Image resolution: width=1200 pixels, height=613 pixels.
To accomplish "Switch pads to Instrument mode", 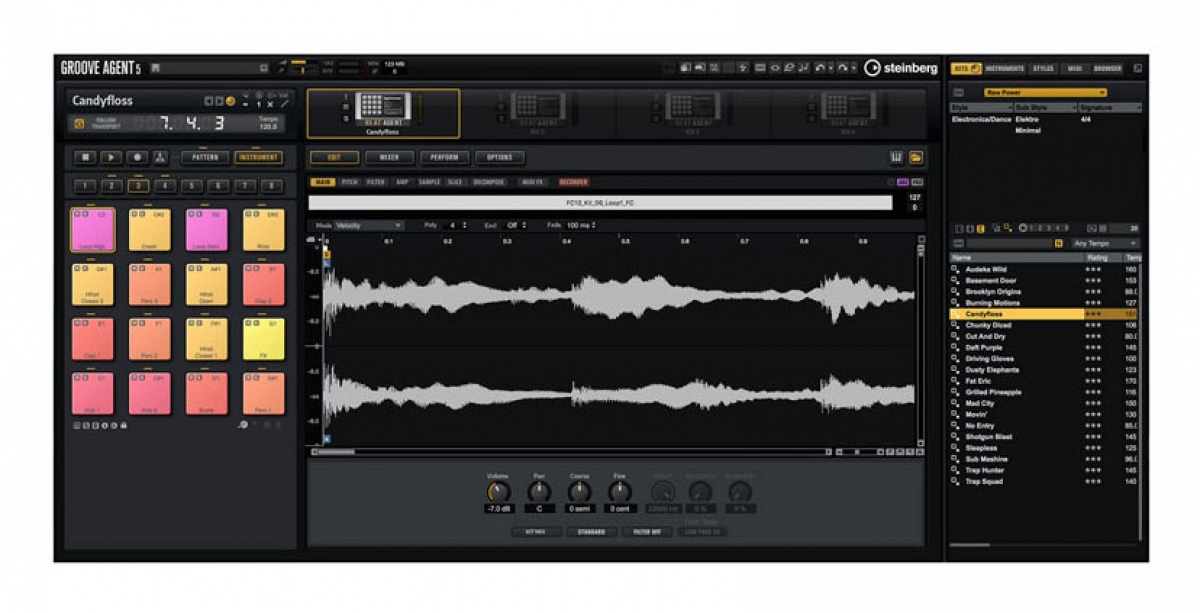I will (x=258, y=157).
